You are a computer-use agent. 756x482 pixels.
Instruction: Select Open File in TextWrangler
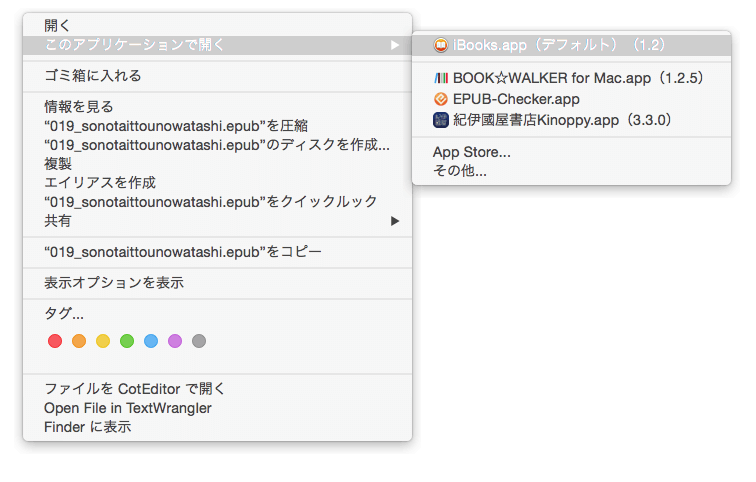click(217, 408)
